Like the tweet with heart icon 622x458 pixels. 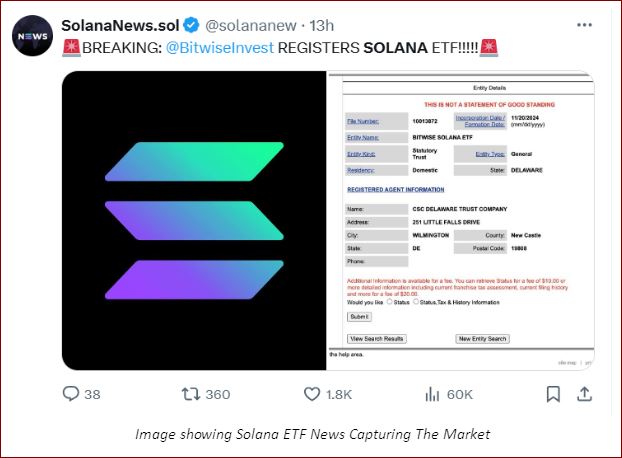coord(312,394)
